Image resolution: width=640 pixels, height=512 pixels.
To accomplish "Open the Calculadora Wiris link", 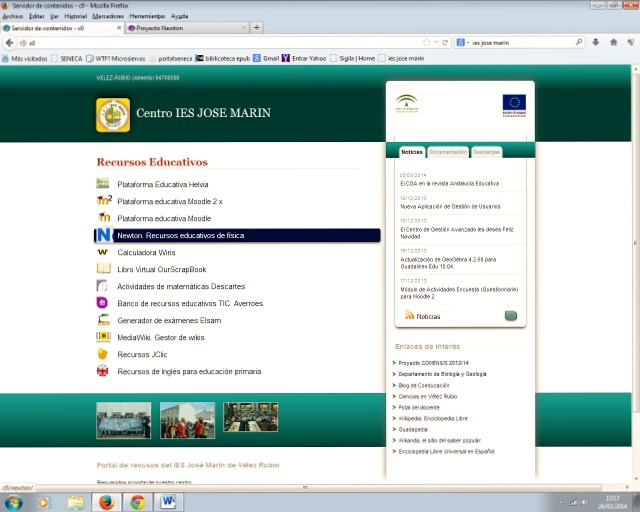I will (146, 252).
